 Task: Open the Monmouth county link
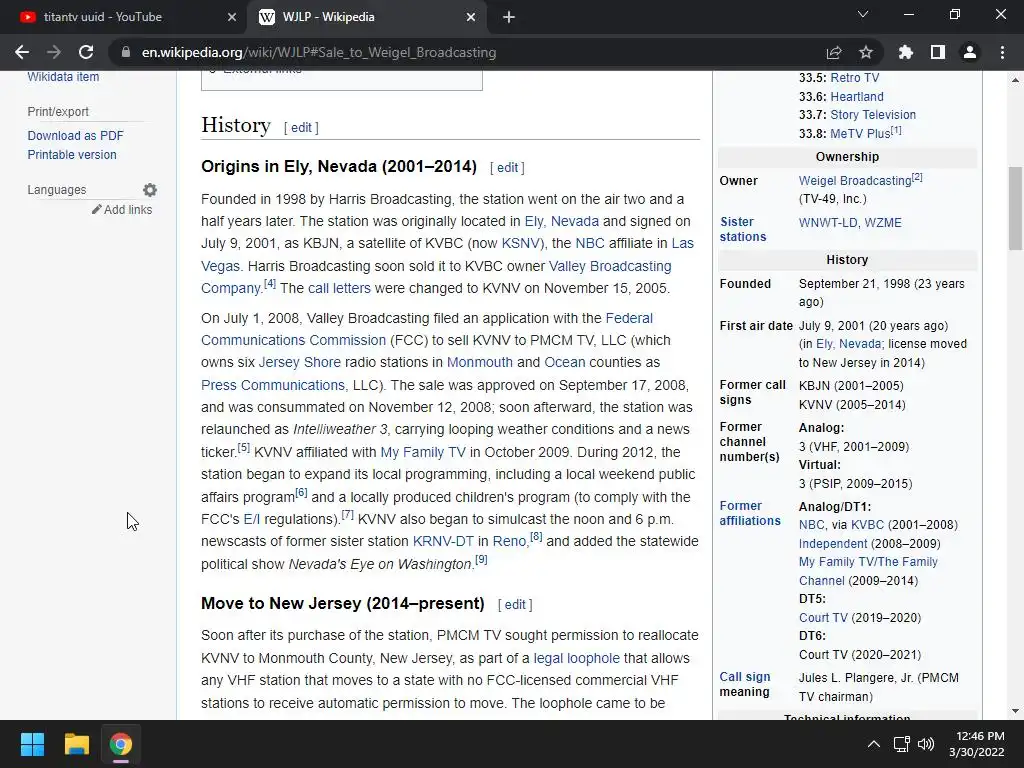[480, 362]
